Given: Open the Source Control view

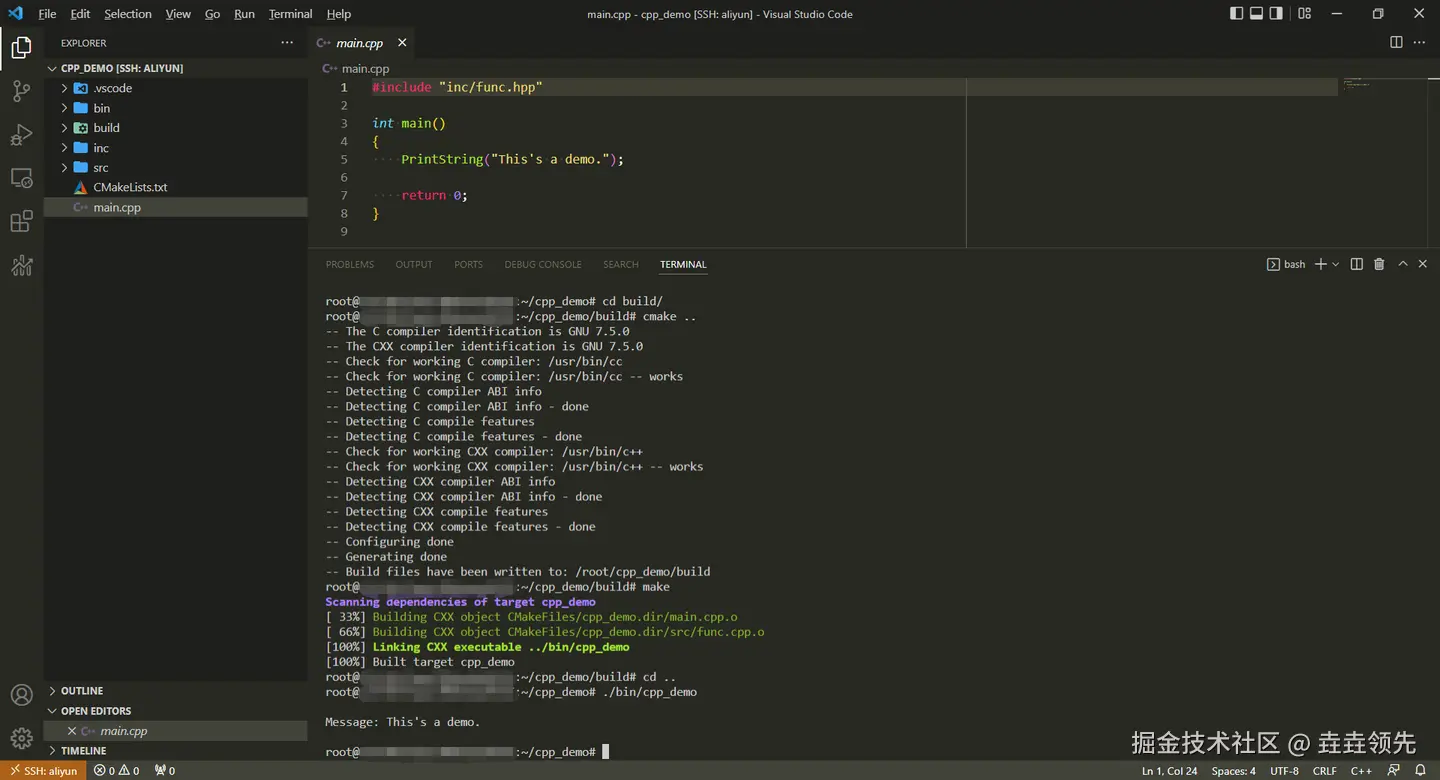Looking at the screenshot, I should (21, 91).
